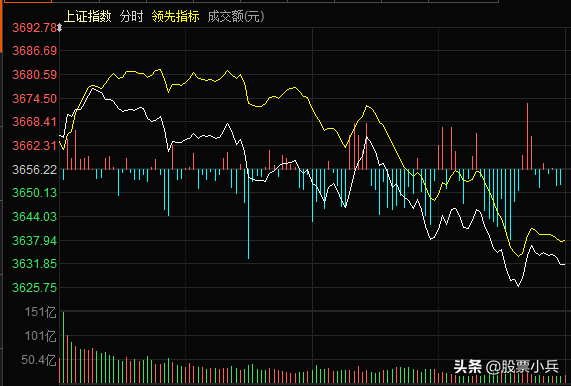Click the longest cyan downward momentum bar
Viewport: 571px width, 386px height.
(249, 214)
